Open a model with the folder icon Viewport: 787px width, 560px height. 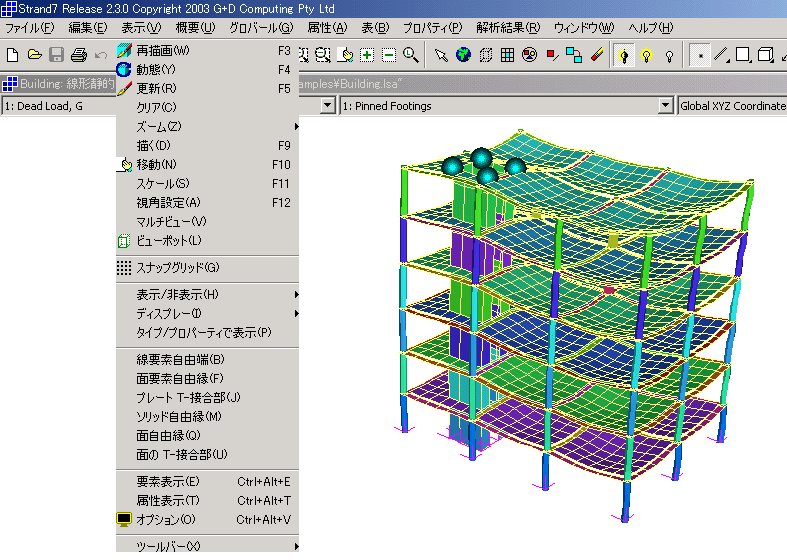[x=35, y=55]
